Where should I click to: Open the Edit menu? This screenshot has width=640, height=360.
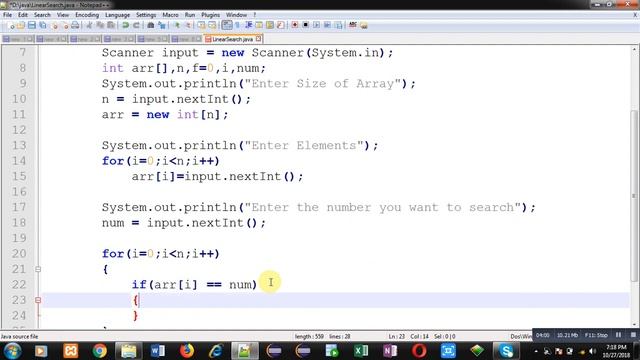23,15
